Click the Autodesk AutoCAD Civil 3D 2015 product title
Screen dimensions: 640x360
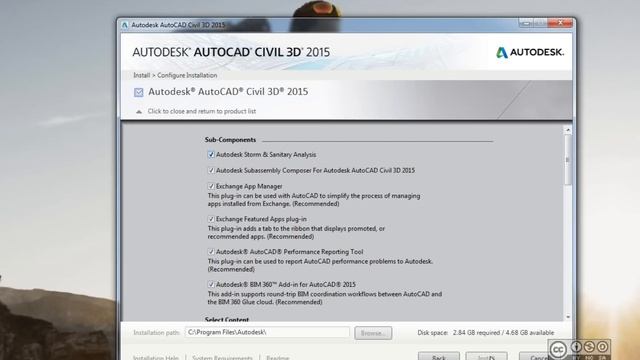(228, 92)
